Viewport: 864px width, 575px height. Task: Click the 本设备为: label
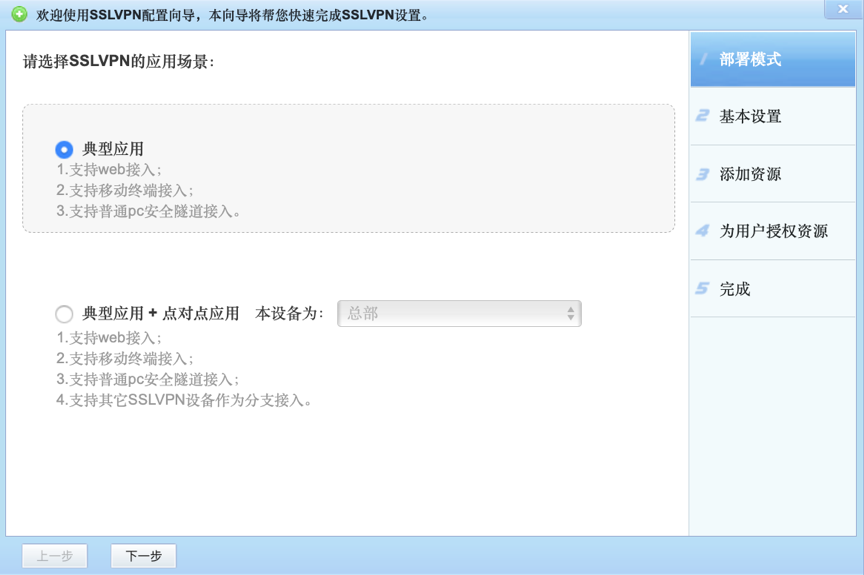pyautogui.click(x=289, y=313)
